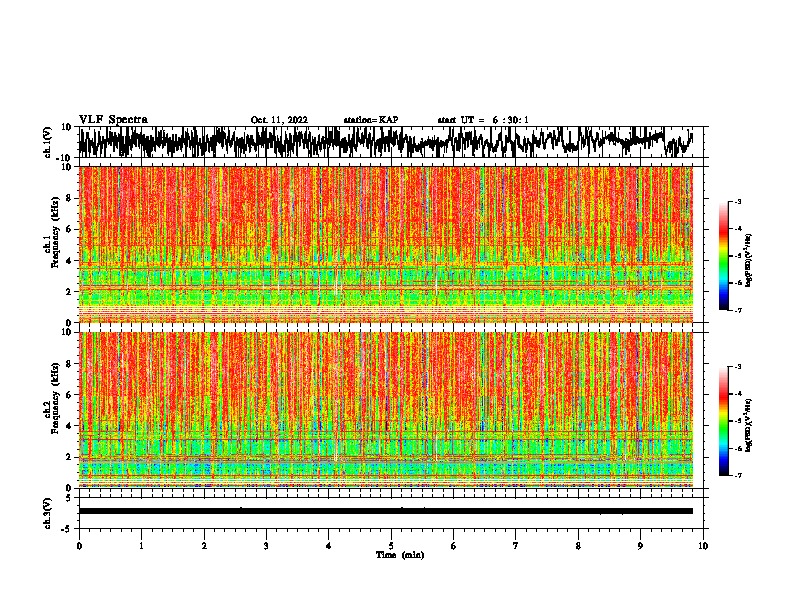
Task: Click time axis tick label "9"
Action: (640, 546)
